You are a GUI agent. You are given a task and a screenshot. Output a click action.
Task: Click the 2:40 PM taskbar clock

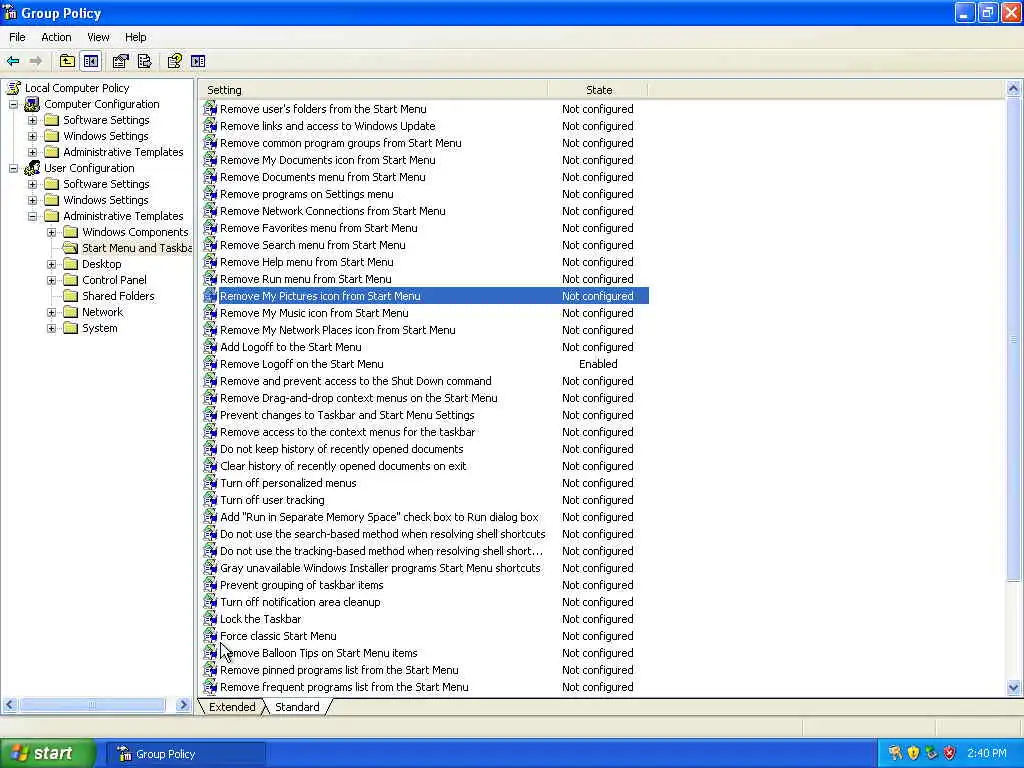click(987, 753)
